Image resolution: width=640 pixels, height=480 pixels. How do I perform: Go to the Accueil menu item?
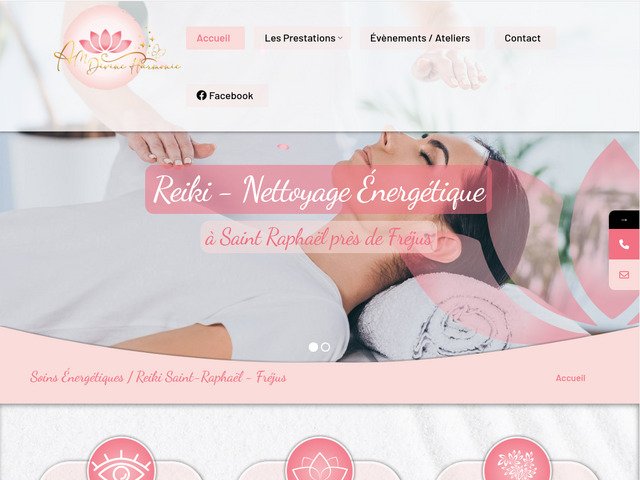coord(215,38)
